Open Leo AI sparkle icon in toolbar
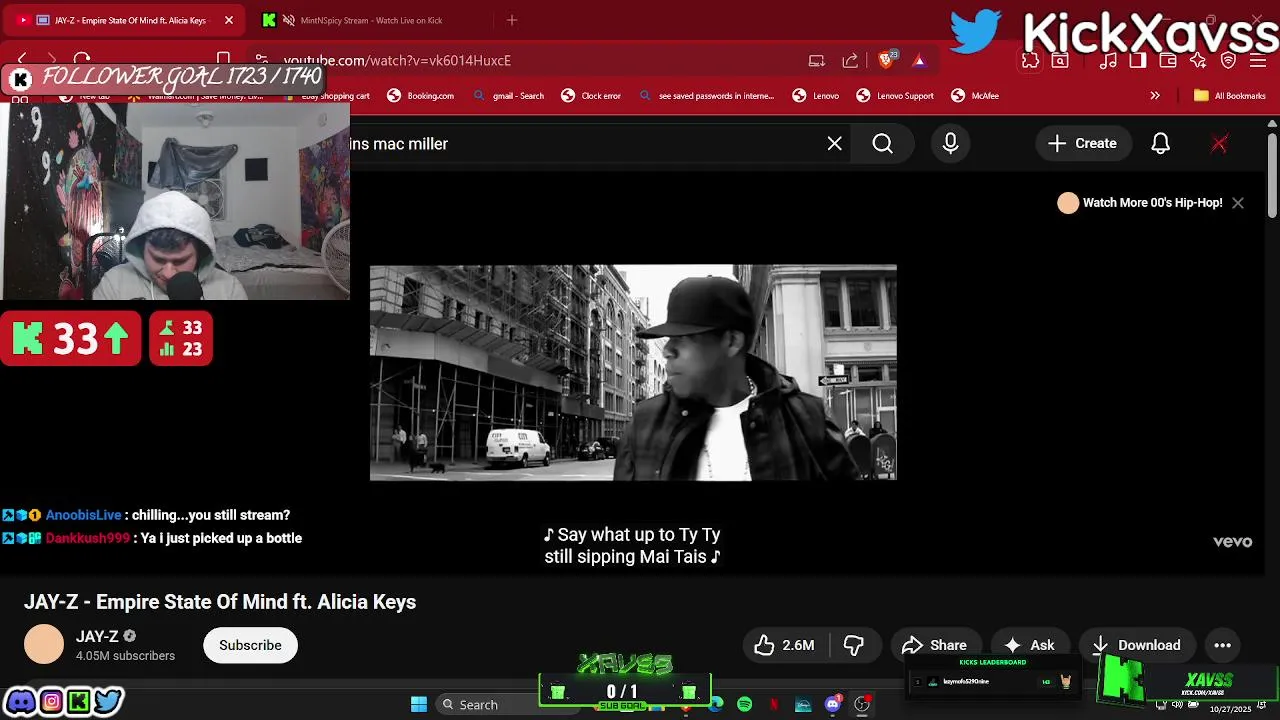The image size is (1280, 720). 1198,61
